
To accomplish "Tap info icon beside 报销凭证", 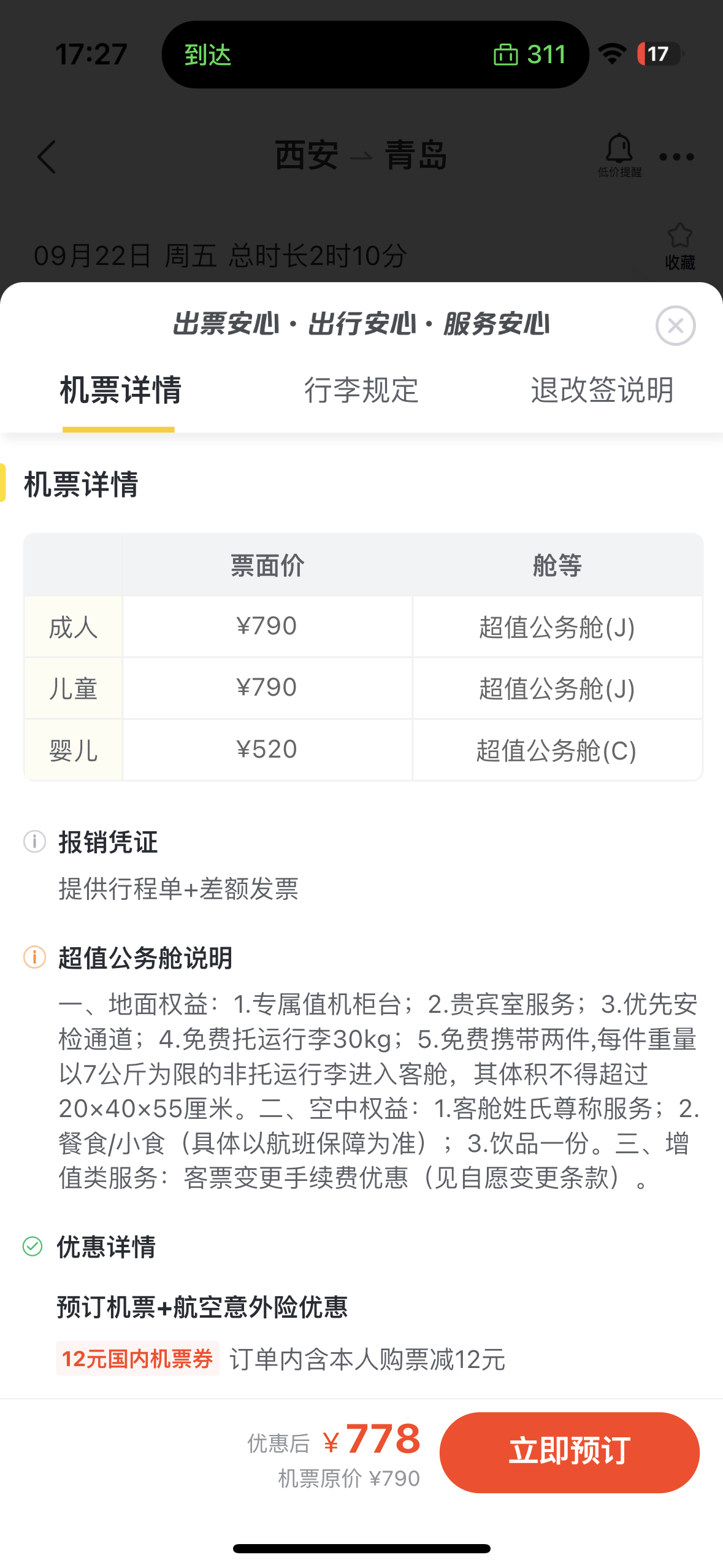I will 34,842.
